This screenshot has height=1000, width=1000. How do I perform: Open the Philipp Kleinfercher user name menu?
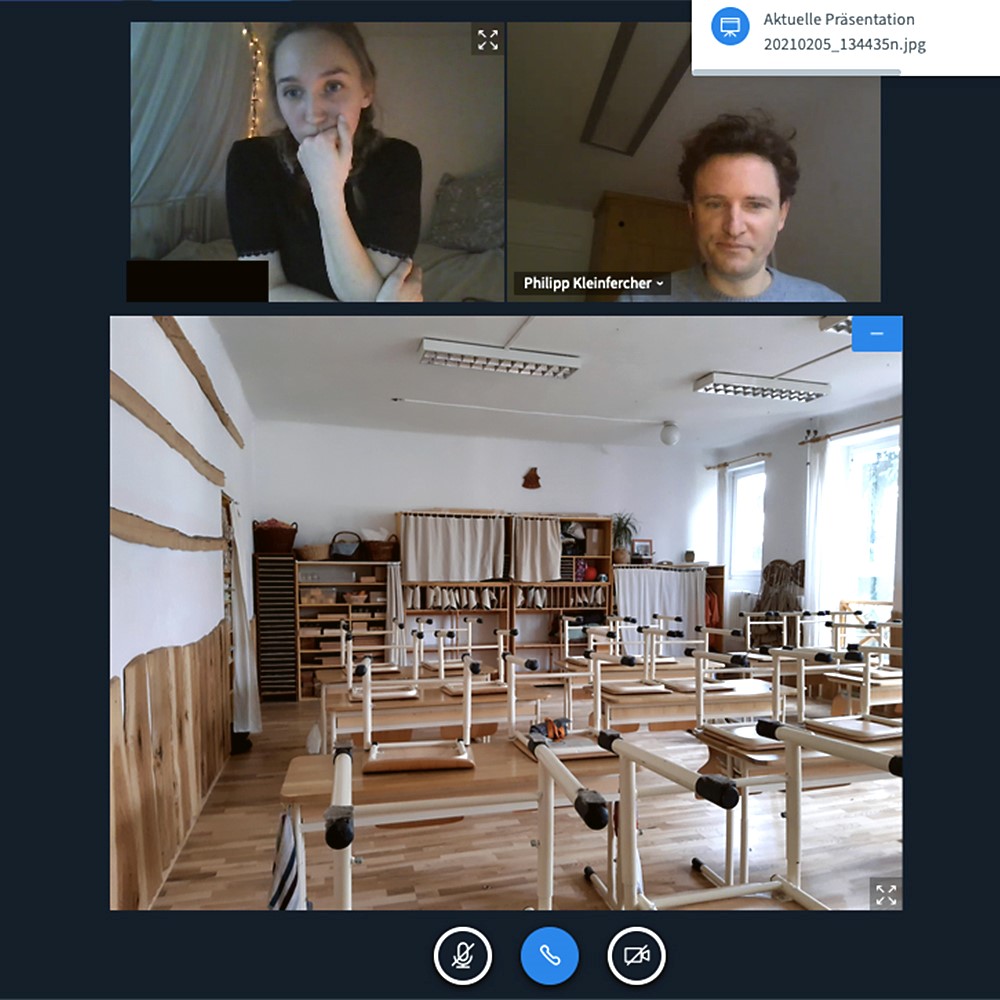click(x=592, y=284)
